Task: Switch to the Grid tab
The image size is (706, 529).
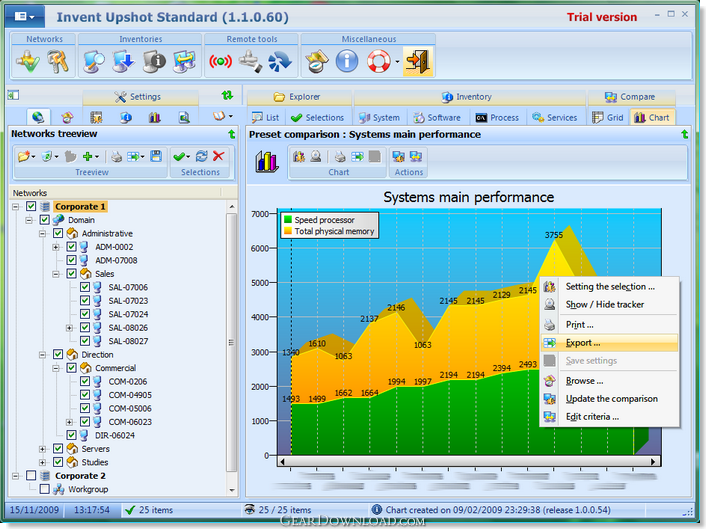Action: (x=608, y=118)
